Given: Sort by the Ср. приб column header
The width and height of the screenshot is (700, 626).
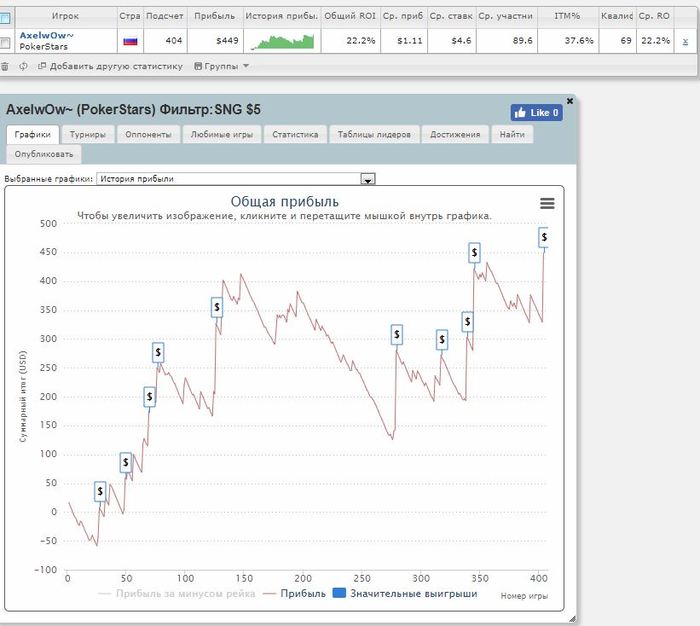Looking at the screenshot, I should [x=403, y=16].
